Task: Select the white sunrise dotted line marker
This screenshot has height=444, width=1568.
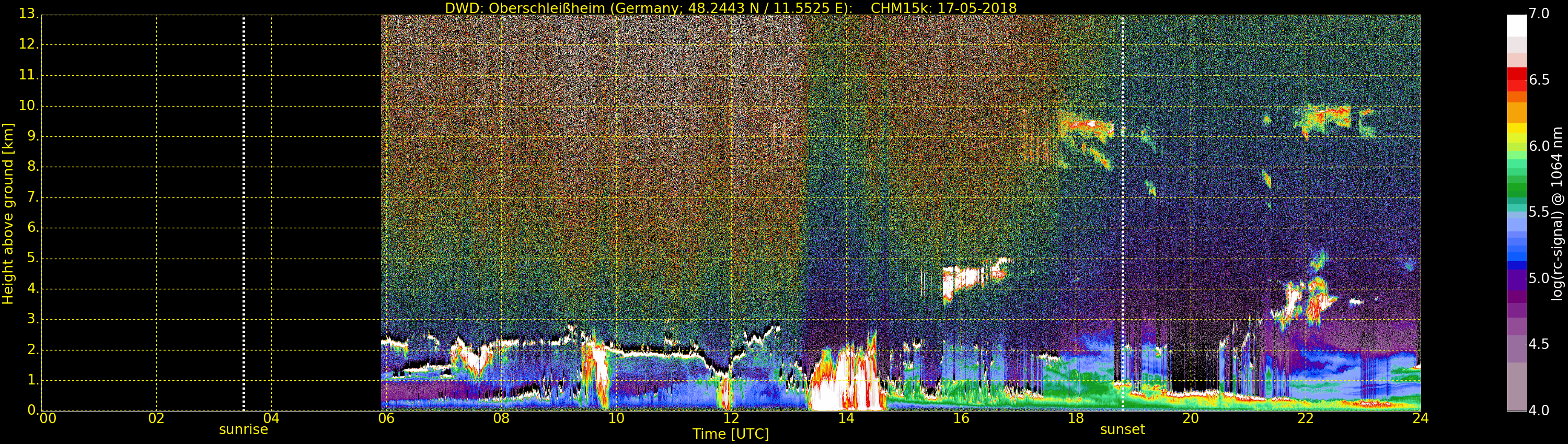Action: (244, 213)
